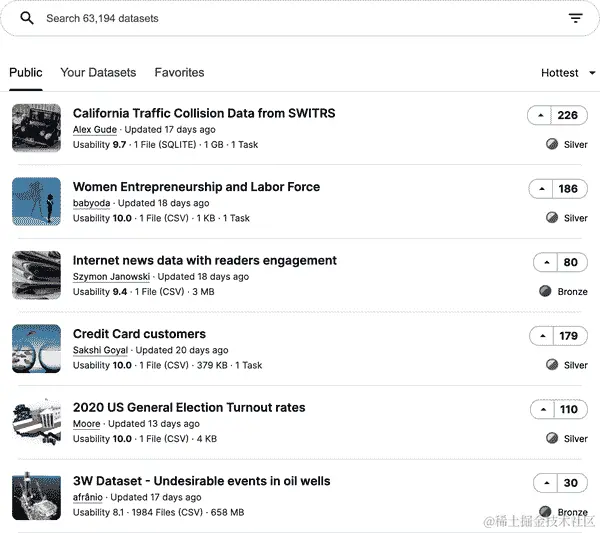Open the 3W Dataset title link
This screenshot has height=533, width=600.
201,481
